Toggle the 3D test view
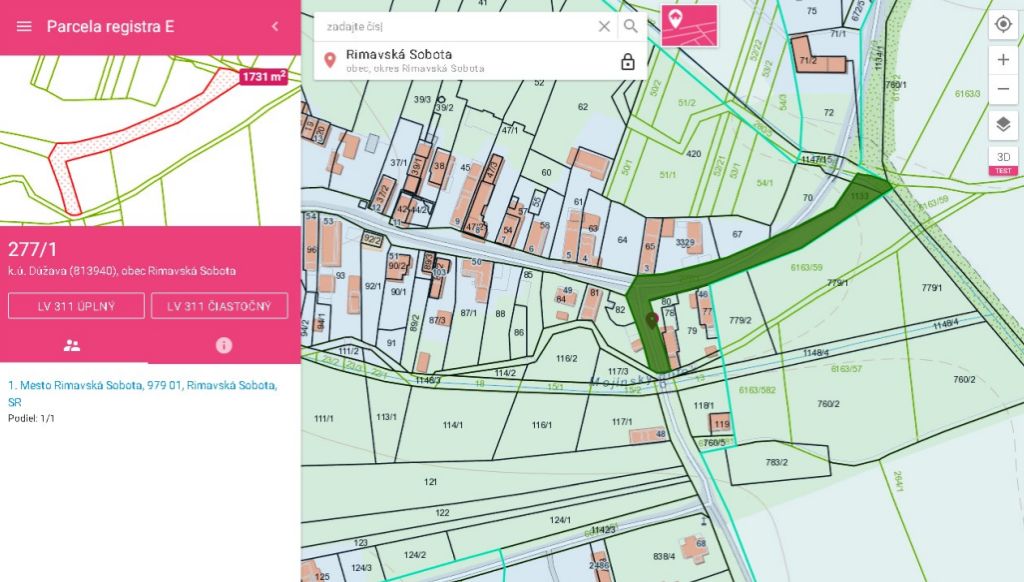This screenshot has height=582, width=1024. pos(1003,160)
